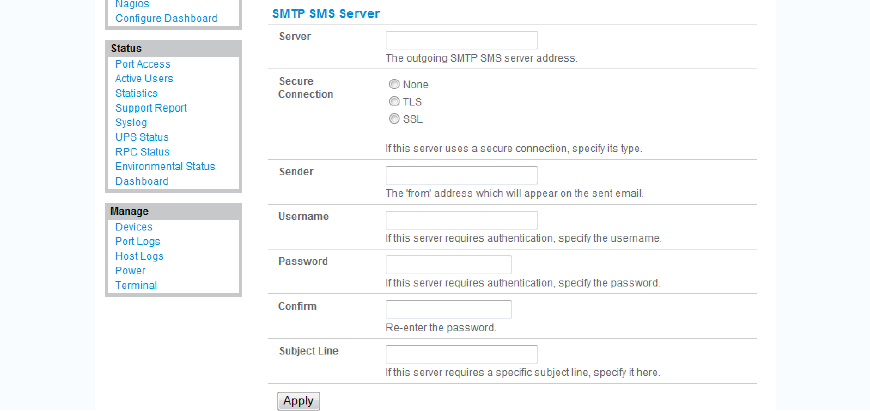Click the Subject Line text box

coord(461,355)
